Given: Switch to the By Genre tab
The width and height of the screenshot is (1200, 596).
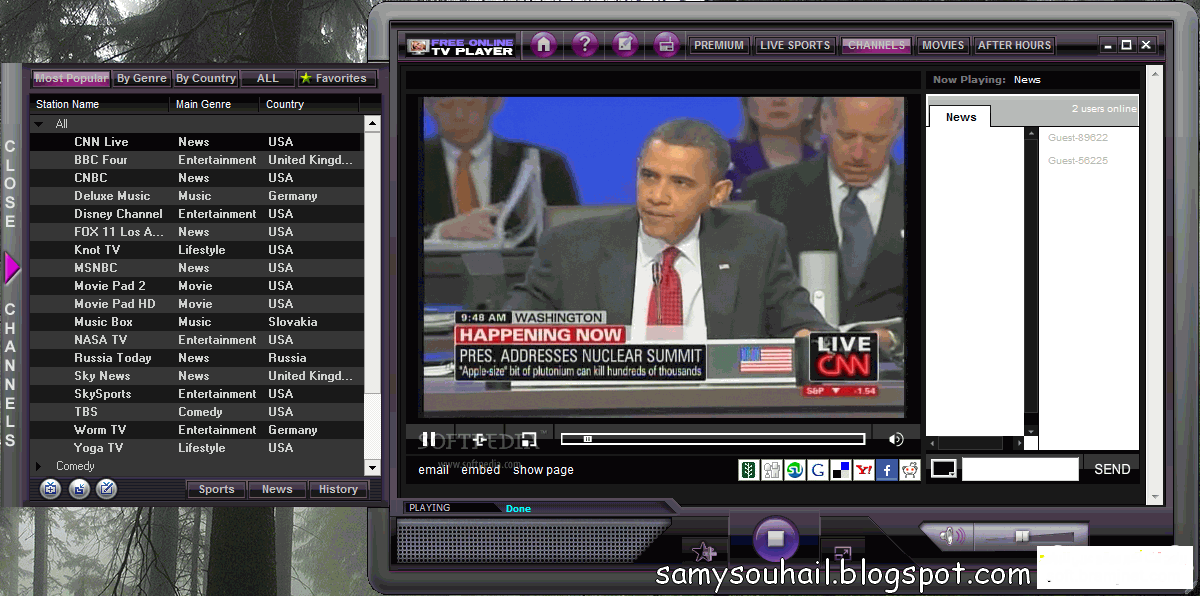Looking at the screenshot, I should tap(142, 78).
